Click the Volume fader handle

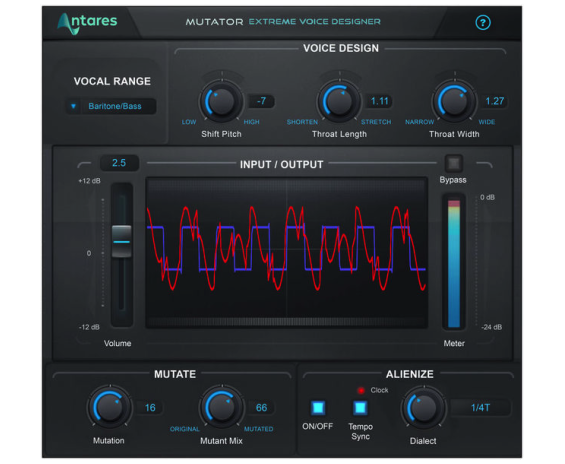121,241
